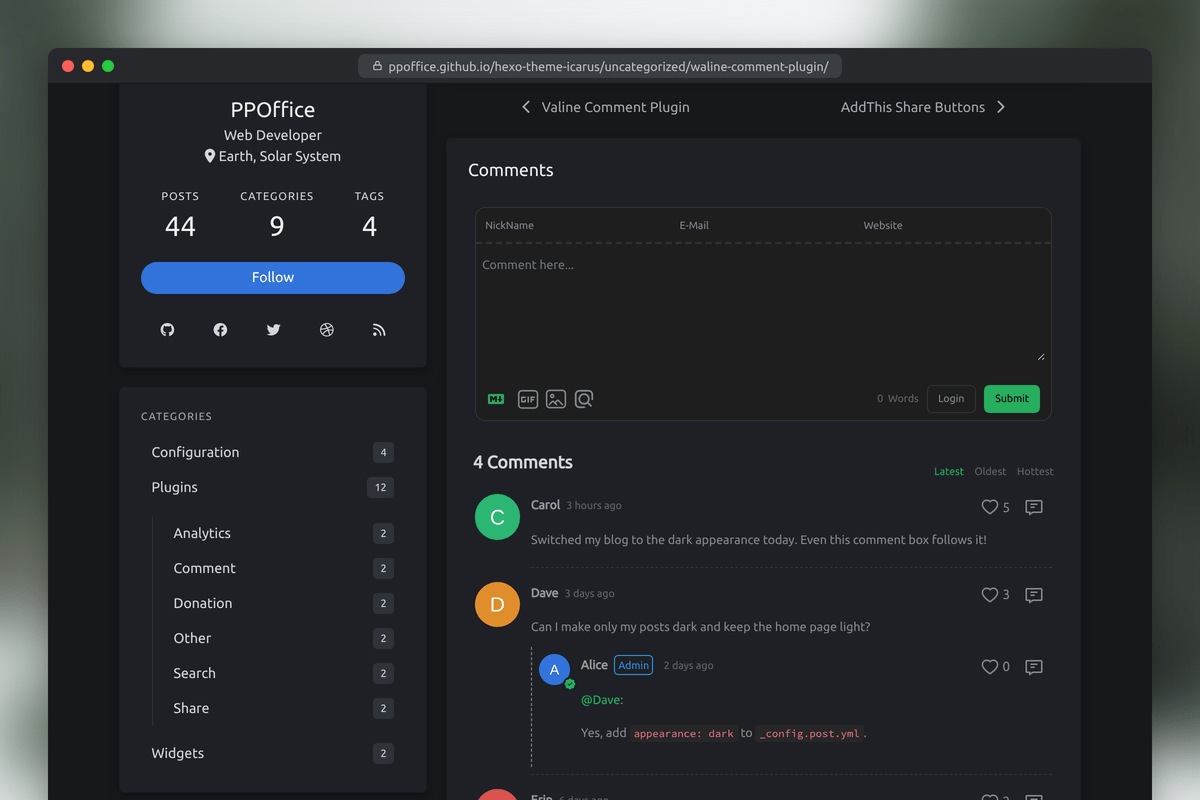The image size is (1200, 800).
Task: Reply to Carol's comment
Action: (1034, 507)
